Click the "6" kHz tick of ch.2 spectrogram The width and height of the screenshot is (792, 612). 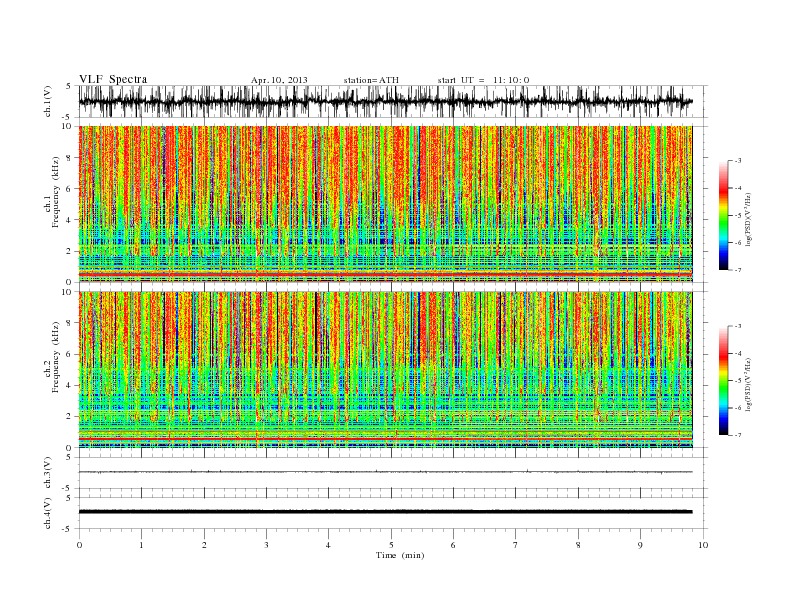(x=70, y=354)
